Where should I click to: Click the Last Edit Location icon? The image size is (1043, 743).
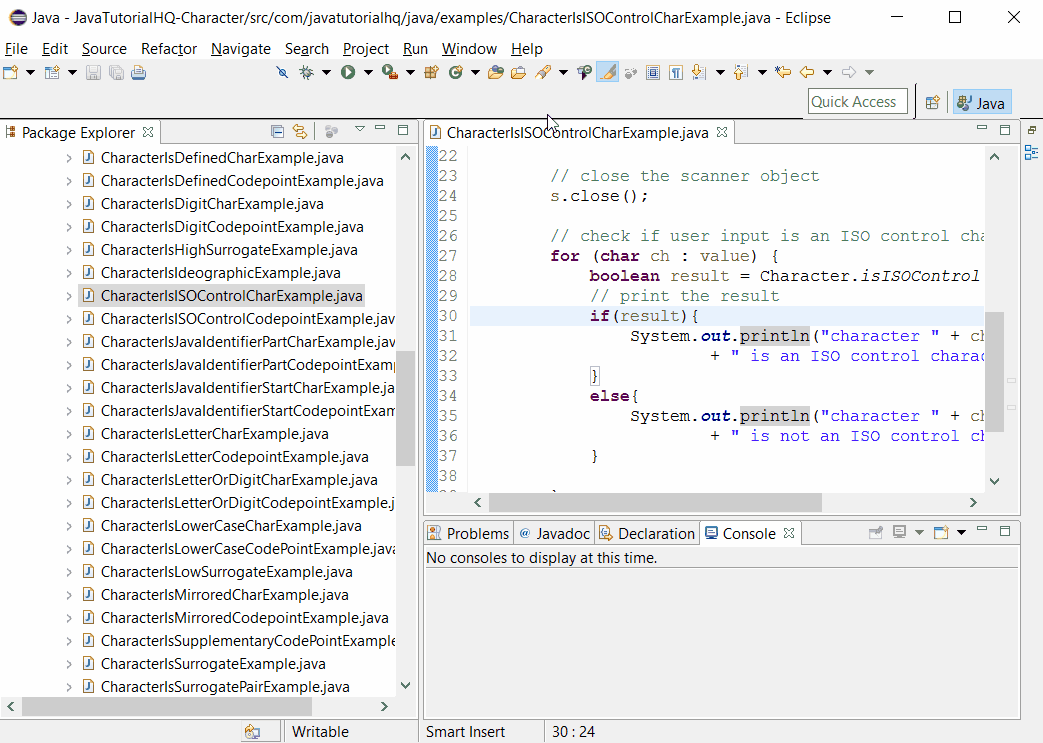[783, 73]
